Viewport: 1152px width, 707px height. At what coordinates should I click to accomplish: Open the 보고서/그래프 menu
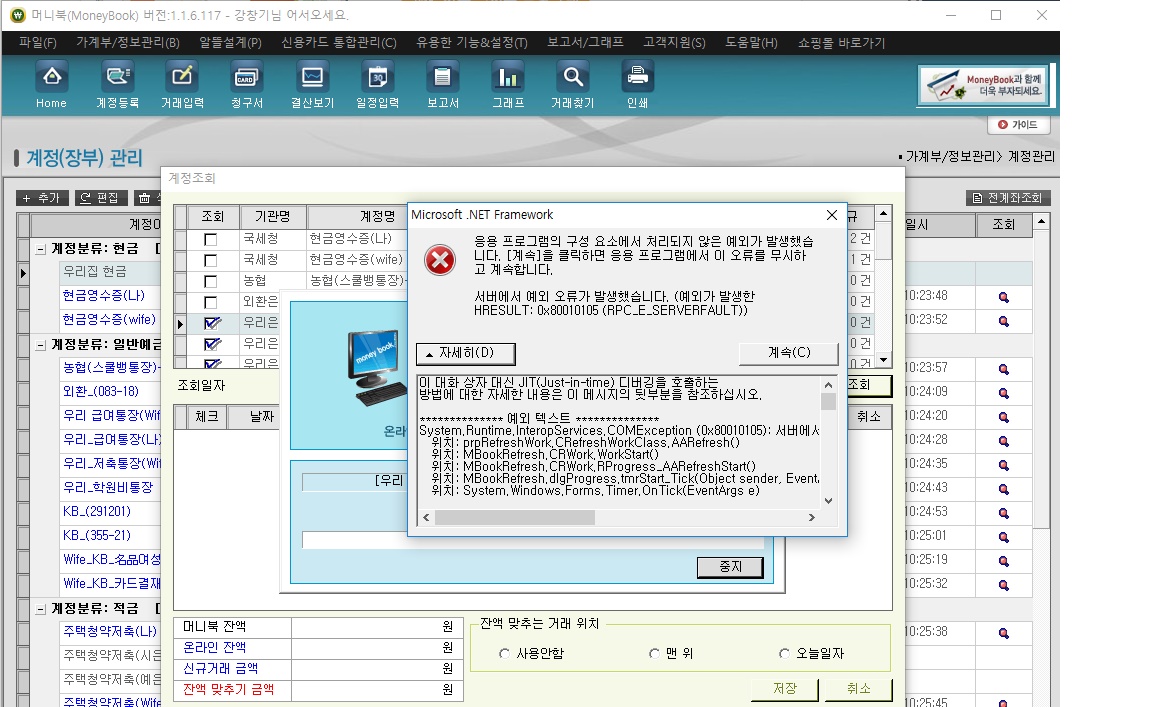click(x=585, y=43)
